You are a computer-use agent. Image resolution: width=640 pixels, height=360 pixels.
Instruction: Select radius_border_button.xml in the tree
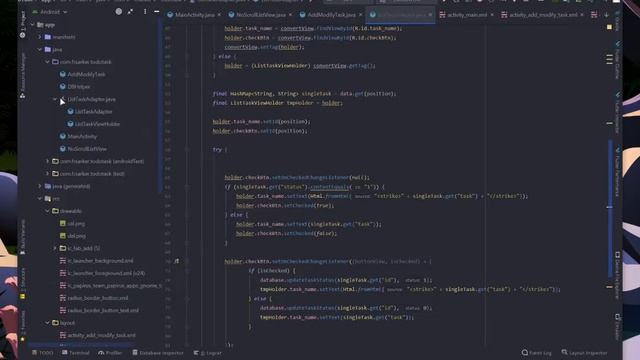94,298
